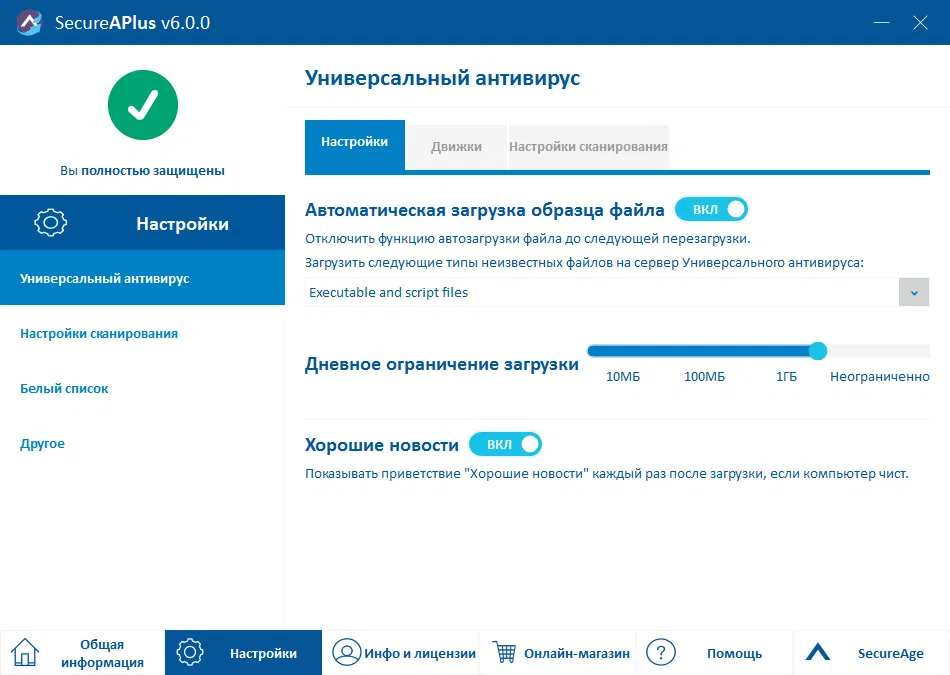Screen dimensions: 950x675
Task: Click the gear icon in bottom Настройки tab
Action: (190, 653)
